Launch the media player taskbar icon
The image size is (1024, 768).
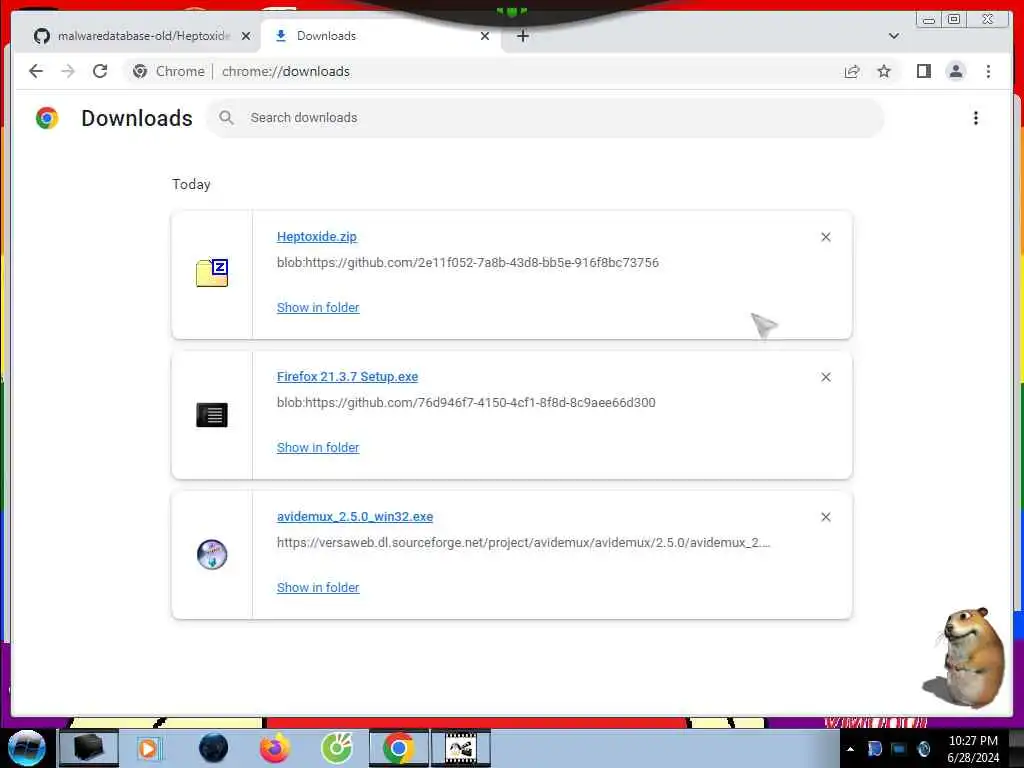[148, 748]
